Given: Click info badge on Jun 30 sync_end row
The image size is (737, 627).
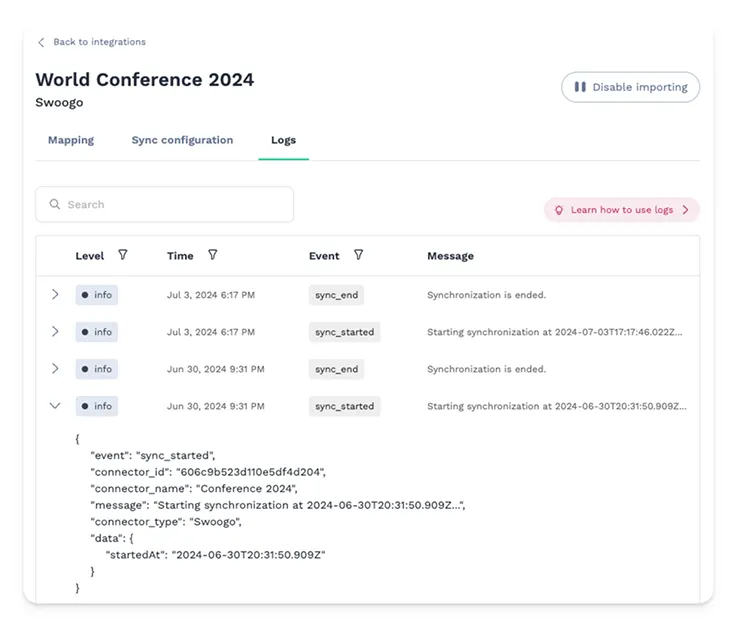Looking at the screenshot, I should tap(97, 369).
